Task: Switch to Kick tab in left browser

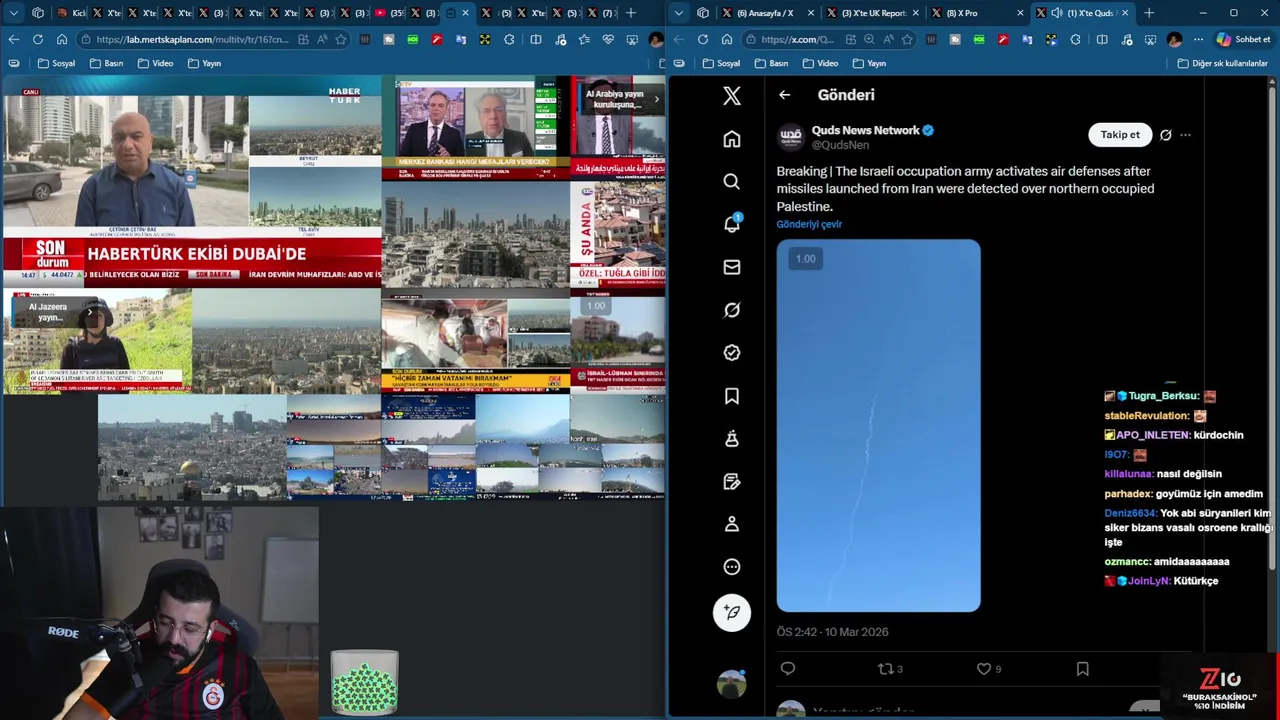Action: [72, 13]
